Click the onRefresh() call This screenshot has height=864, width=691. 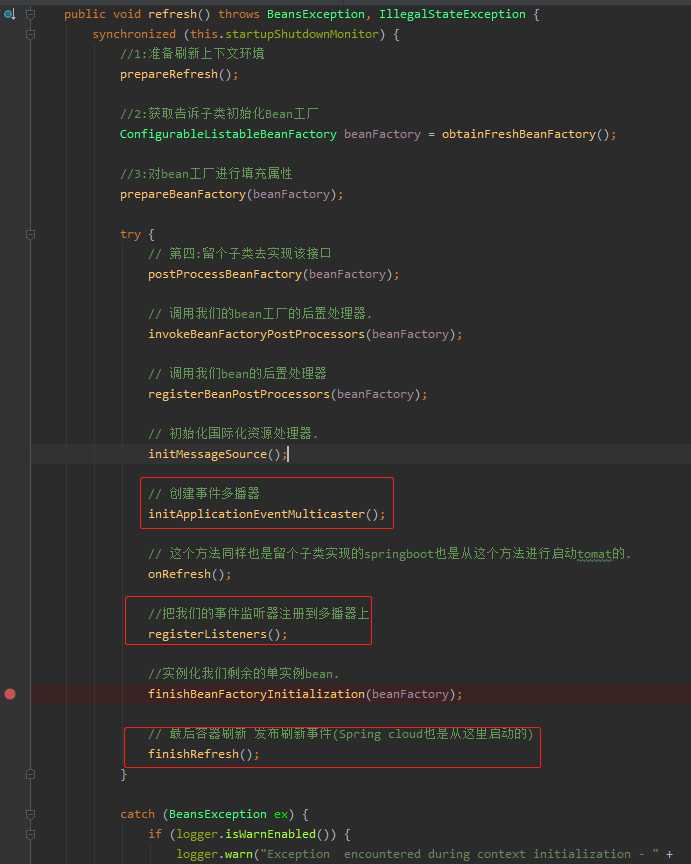tap(190, 574)
